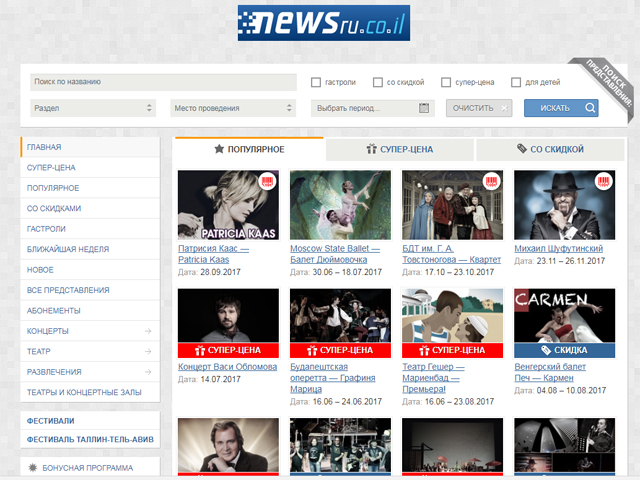Image resolution: width=640 pixels, height=480 pixels.
Task: Focus the Поиск по названию field
Action: 163,82
